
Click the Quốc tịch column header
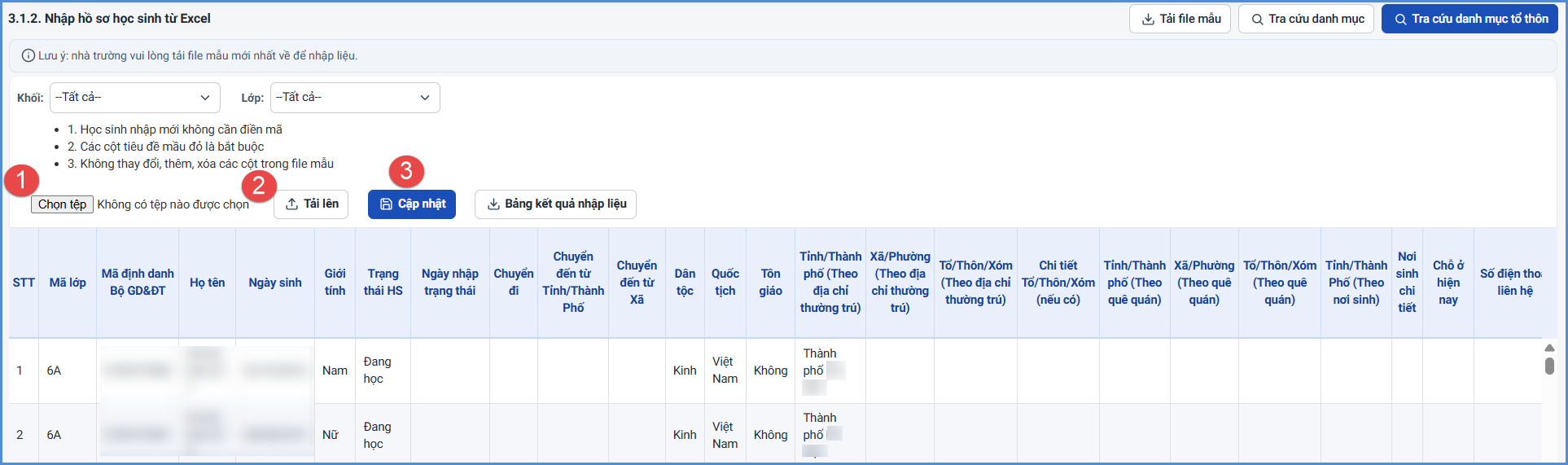point(725,283)
